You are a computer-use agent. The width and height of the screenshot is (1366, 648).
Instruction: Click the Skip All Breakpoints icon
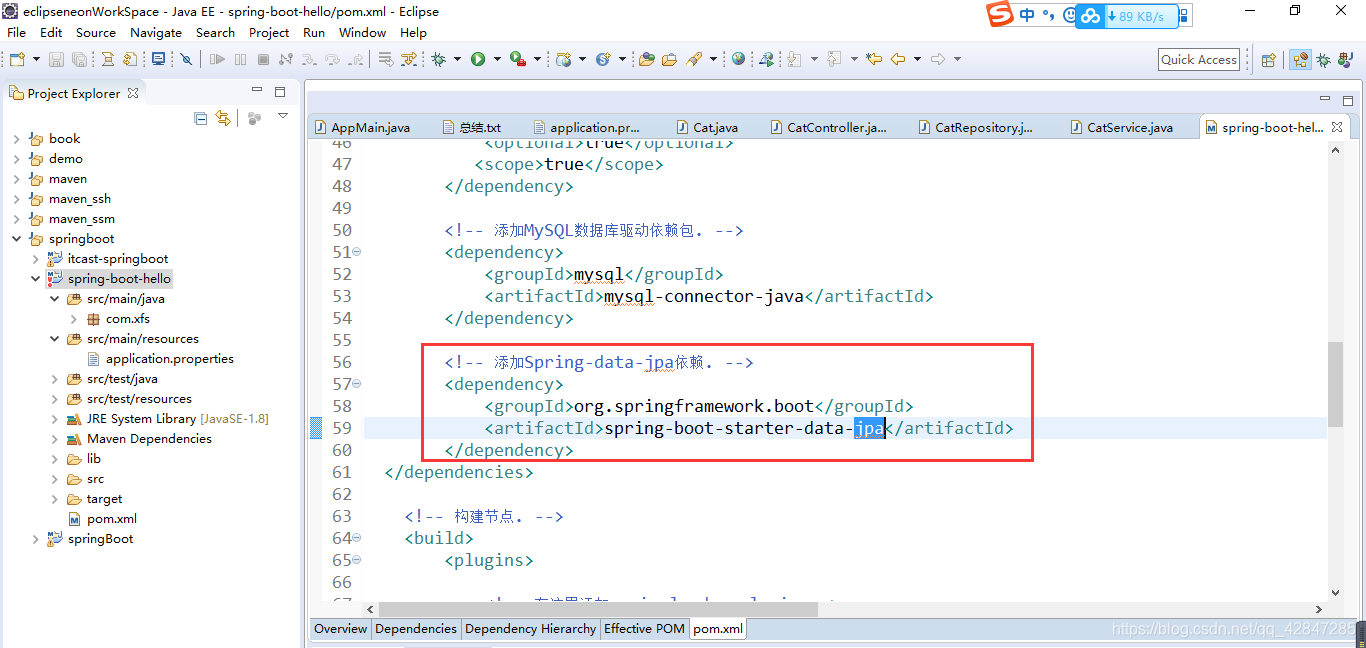click(x=186, y=59)
